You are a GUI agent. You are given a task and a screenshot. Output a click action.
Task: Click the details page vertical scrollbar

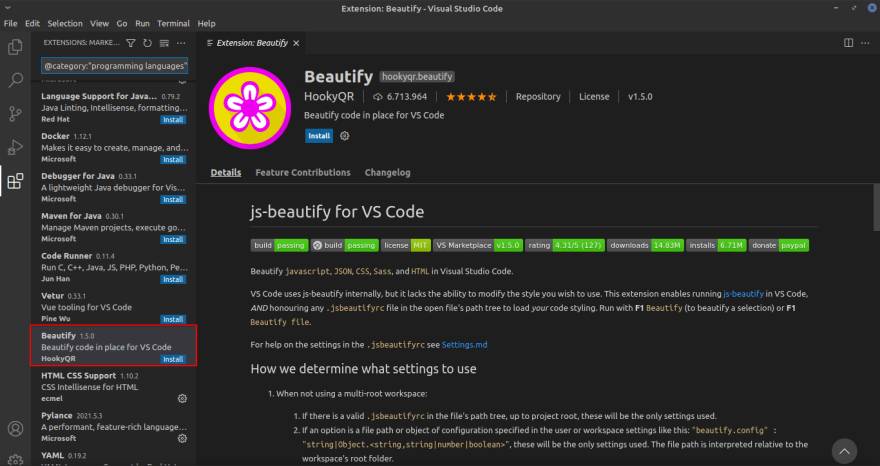(x=877, y=207)
